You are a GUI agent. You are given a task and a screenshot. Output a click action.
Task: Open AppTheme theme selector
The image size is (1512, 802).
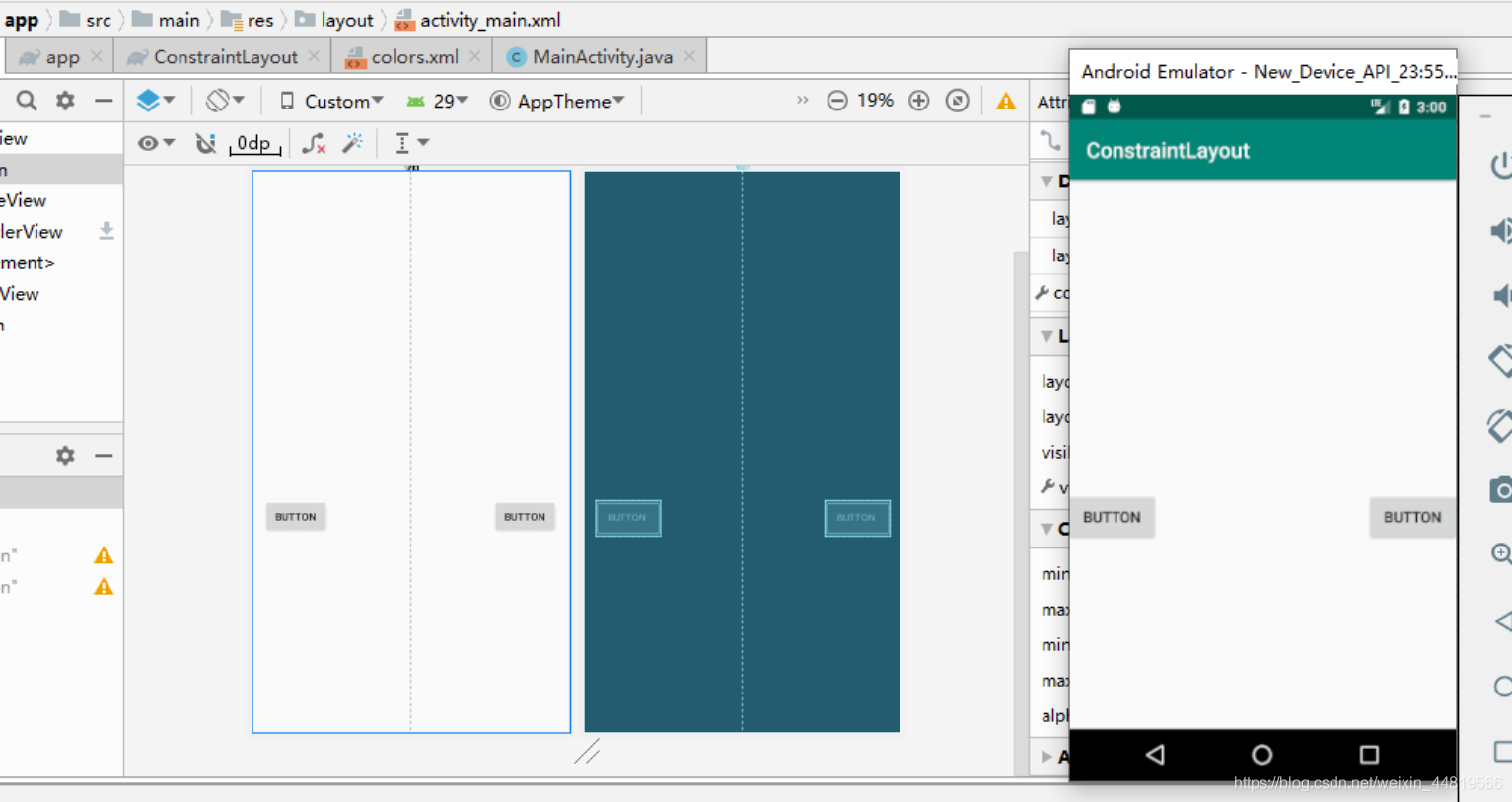pyautogui.click(x=558, y=101)
